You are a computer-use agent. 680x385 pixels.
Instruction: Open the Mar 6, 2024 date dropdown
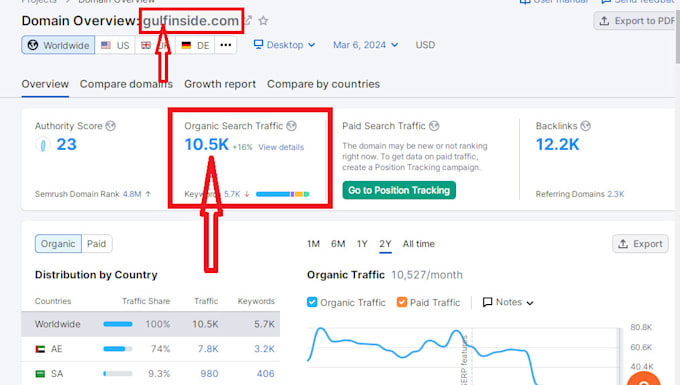click(365, 45)
